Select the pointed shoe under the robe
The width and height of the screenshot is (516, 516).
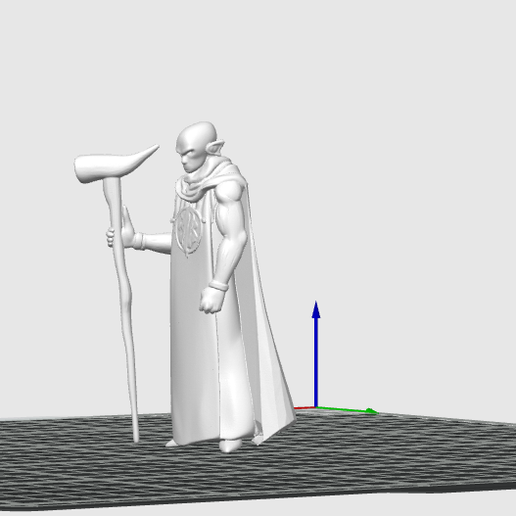pos(229,445)
